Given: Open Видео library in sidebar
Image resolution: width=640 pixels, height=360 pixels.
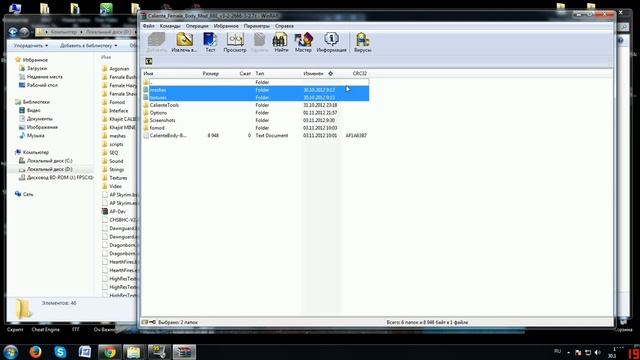Looking at the screenshot, I should point(30,110).
